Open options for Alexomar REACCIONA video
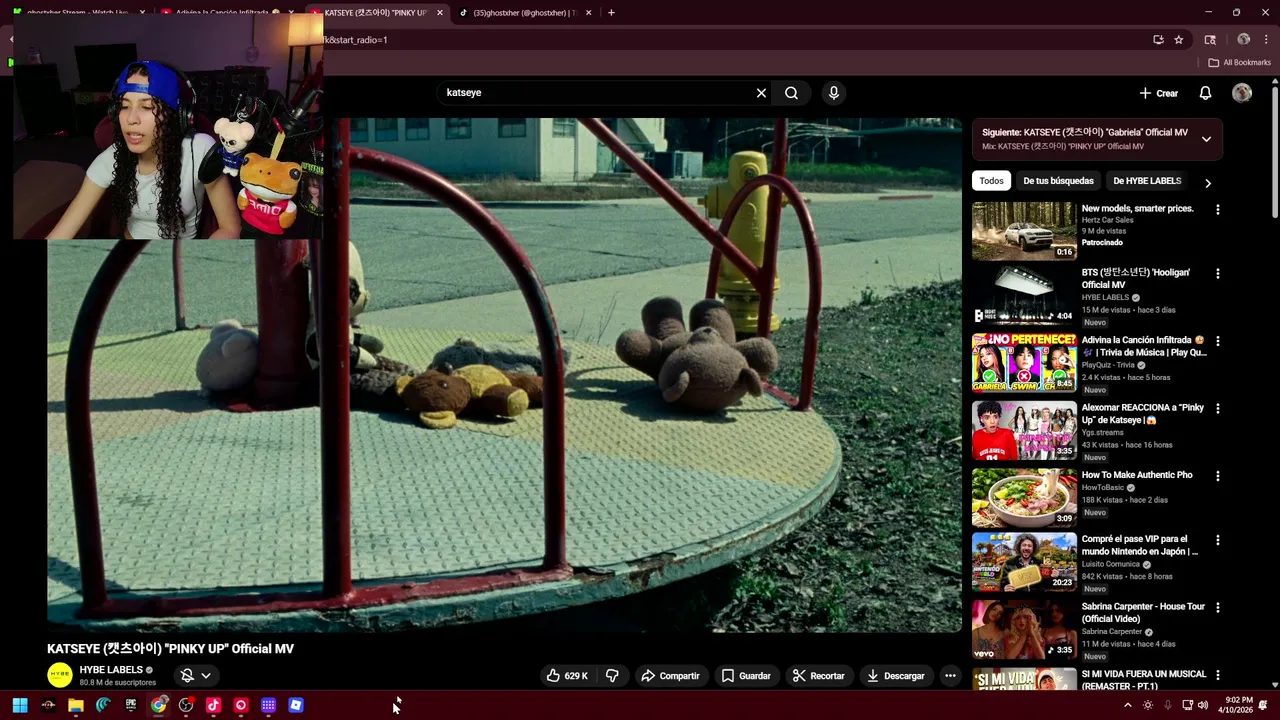This screenshot has height=720, width=1280. 1217,409
